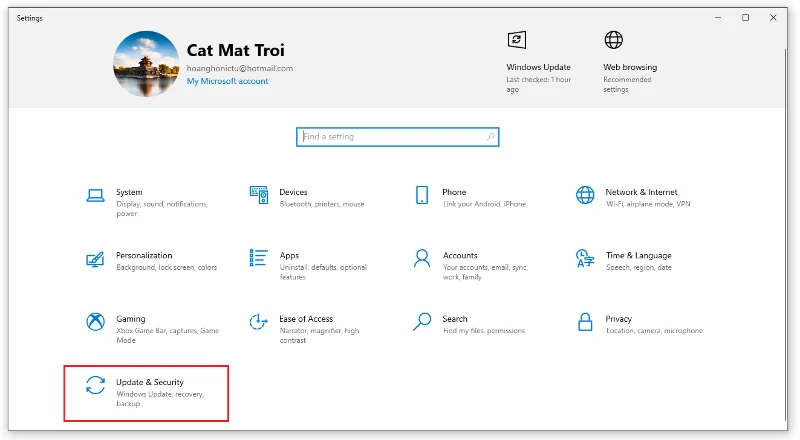
Task: Click 'Bluetooth, printers, mouse' description
Action: point(321,204)
